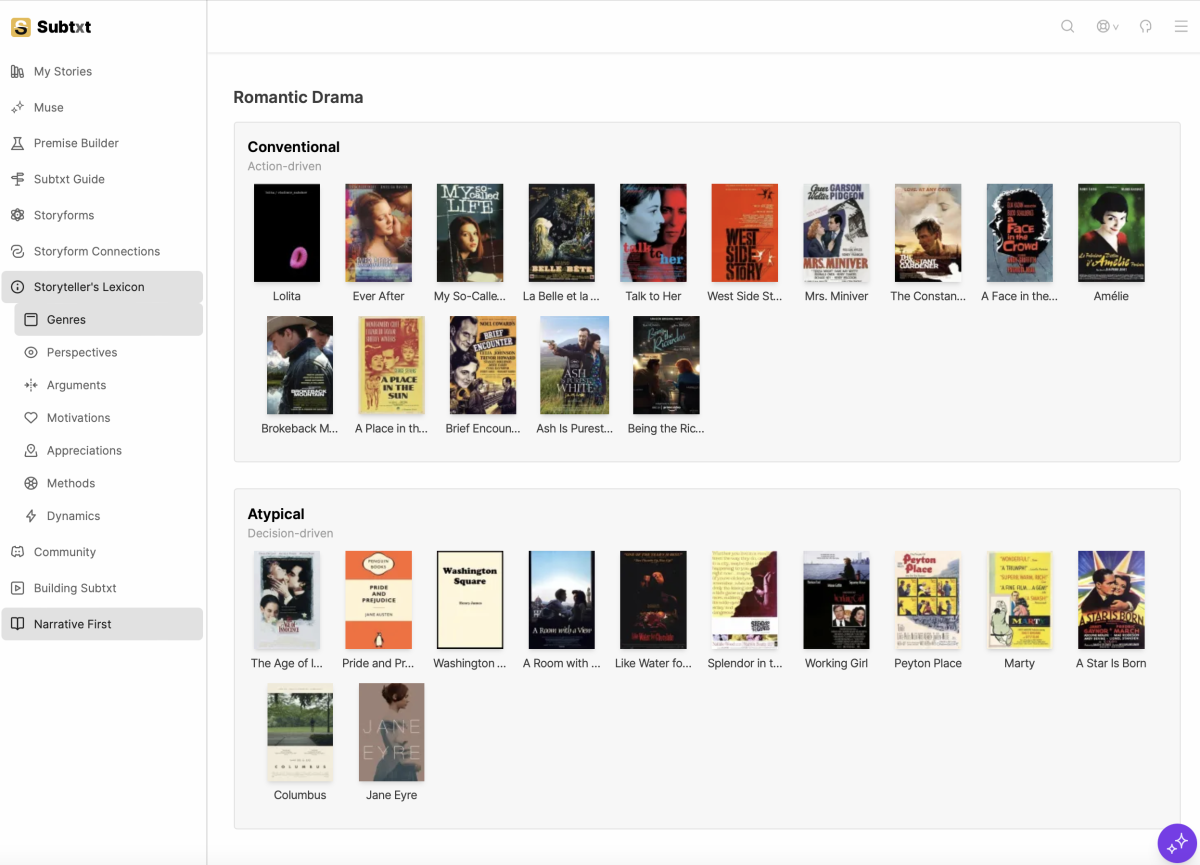
Task: Open My Stories in sidebar
Action: pos(102,71)
